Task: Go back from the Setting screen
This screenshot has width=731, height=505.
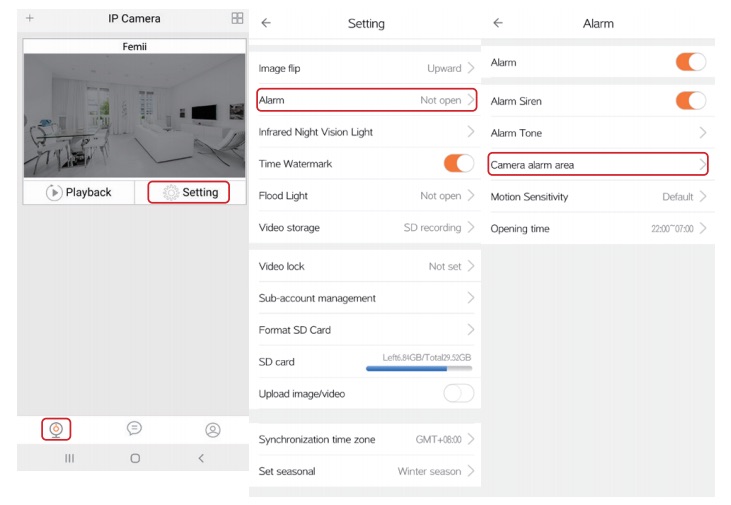Action: pos(266,23)
